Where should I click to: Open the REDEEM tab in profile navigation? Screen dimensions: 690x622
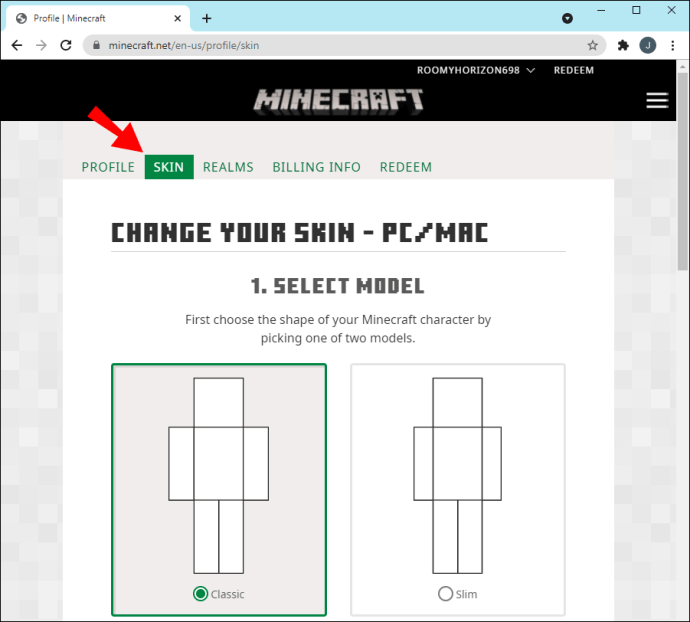[x=406, y=167]
